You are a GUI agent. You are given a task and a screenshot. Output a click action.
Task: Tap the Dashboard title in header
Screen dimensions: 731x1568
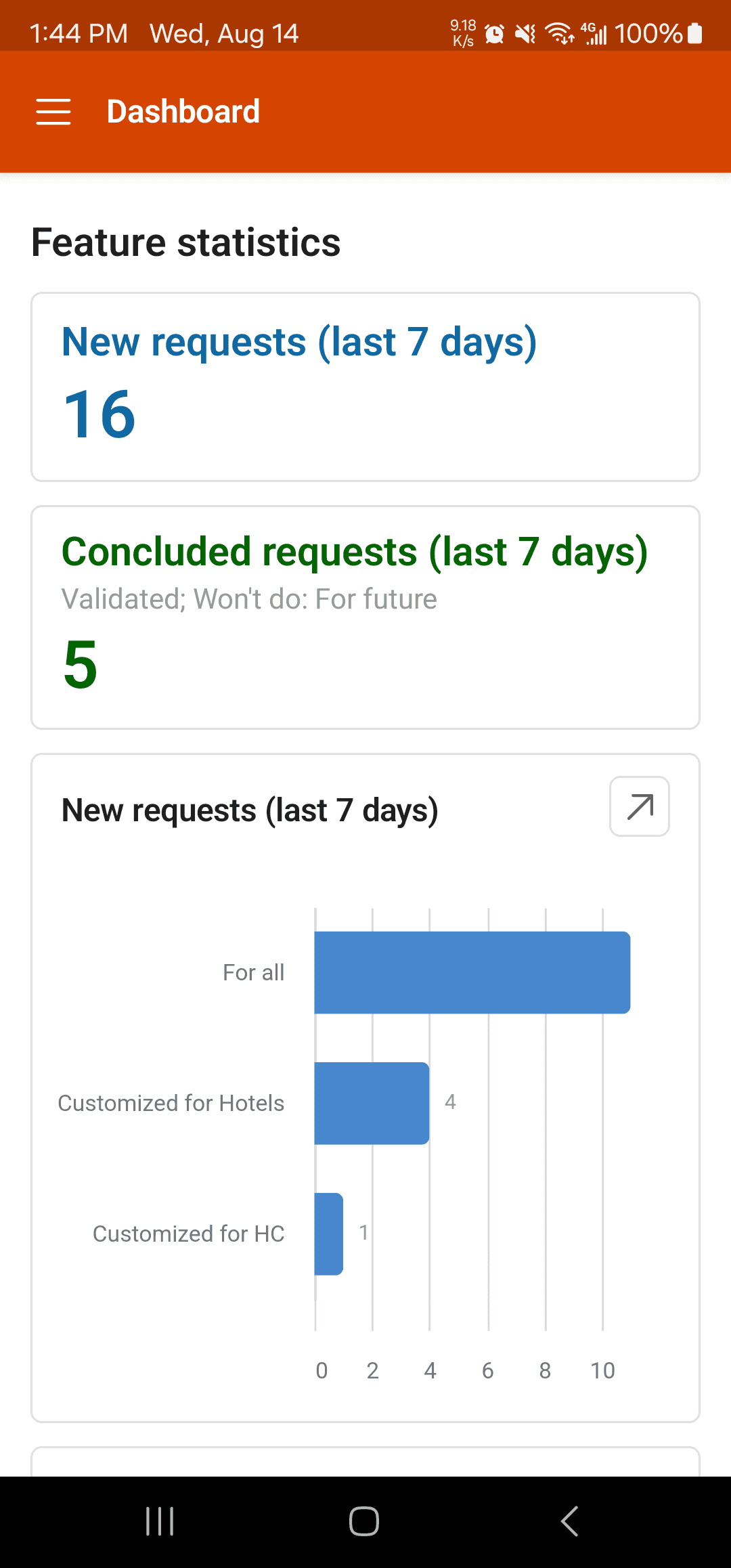pyautogui.click(x=183, y=112)
